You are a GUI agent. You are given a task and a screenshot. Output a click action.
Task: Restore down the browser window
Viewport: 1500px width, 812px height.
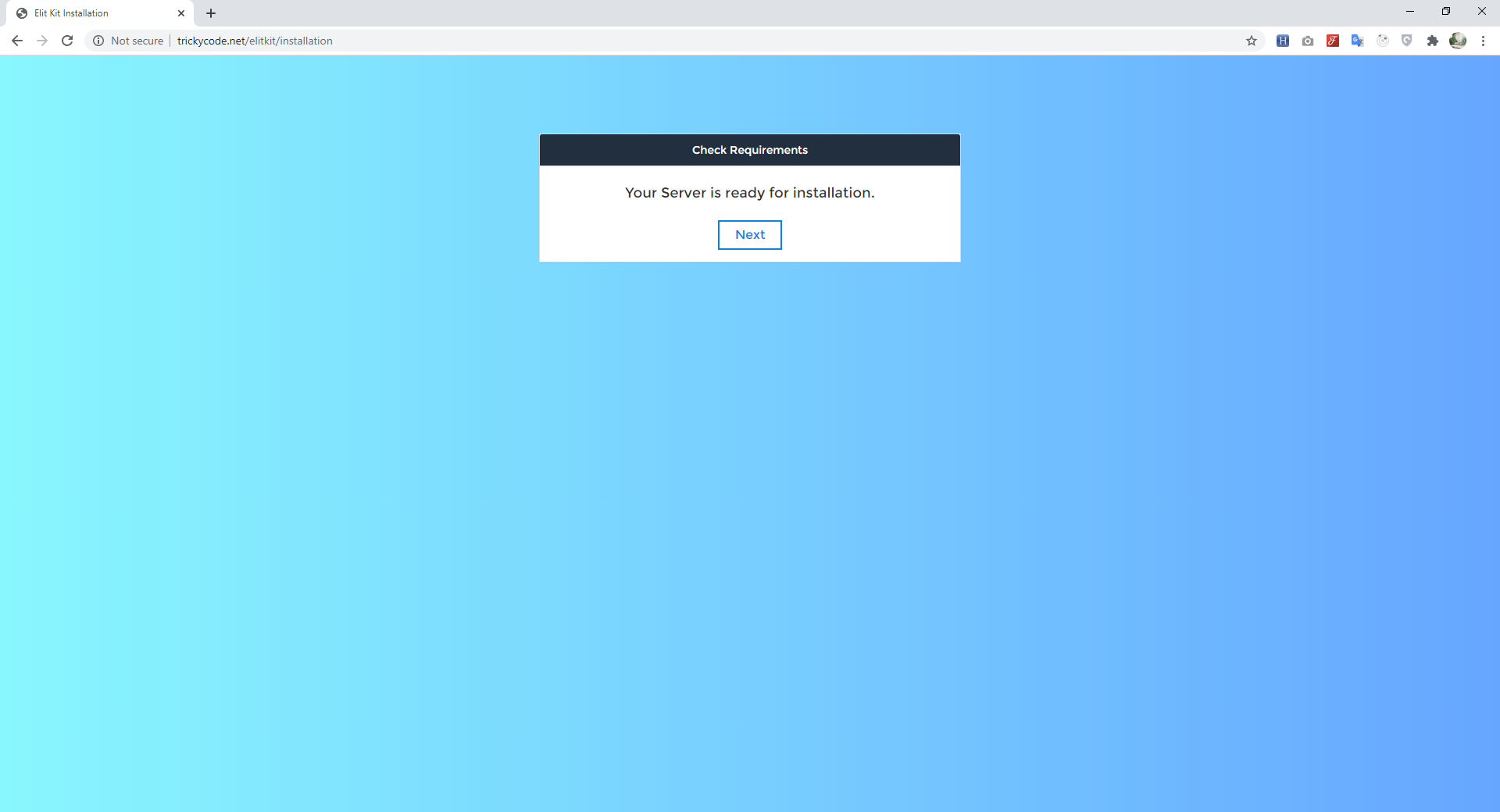(x=1446, y=11)
